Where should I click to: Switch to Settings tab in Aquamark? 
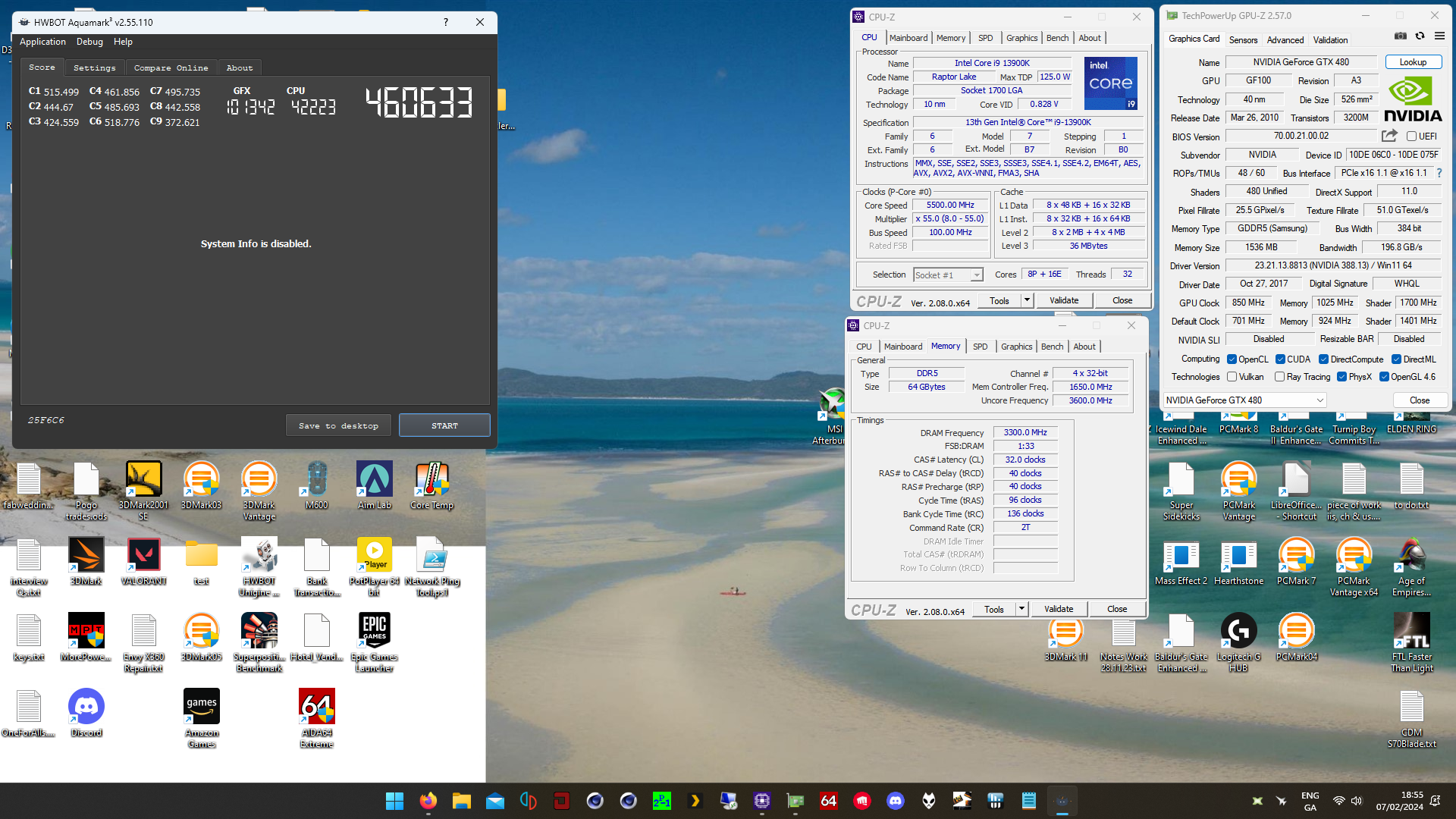[x=95, y=67]
